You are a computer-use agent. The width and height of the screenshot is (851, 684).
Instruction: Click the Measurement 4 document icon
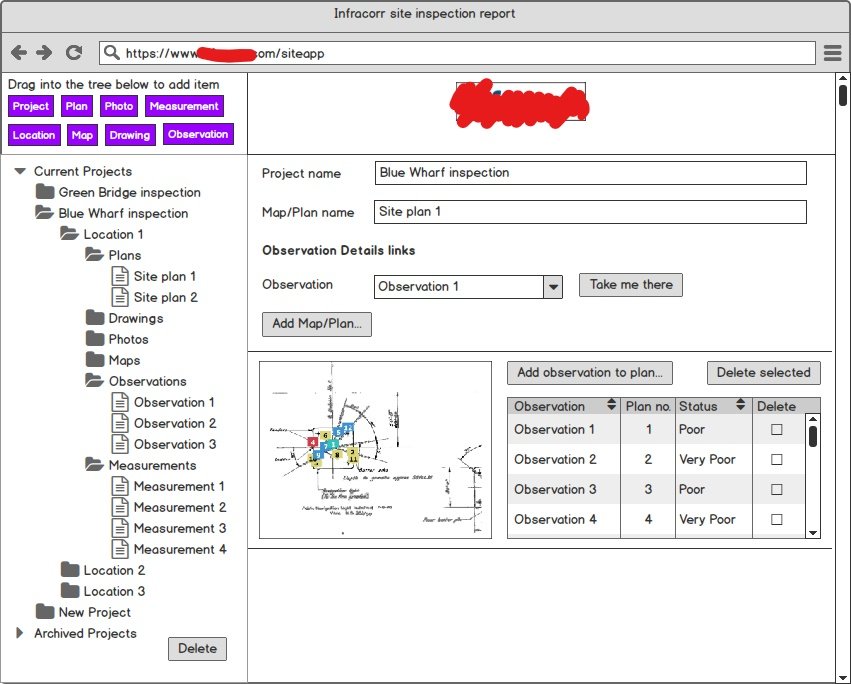120,549
